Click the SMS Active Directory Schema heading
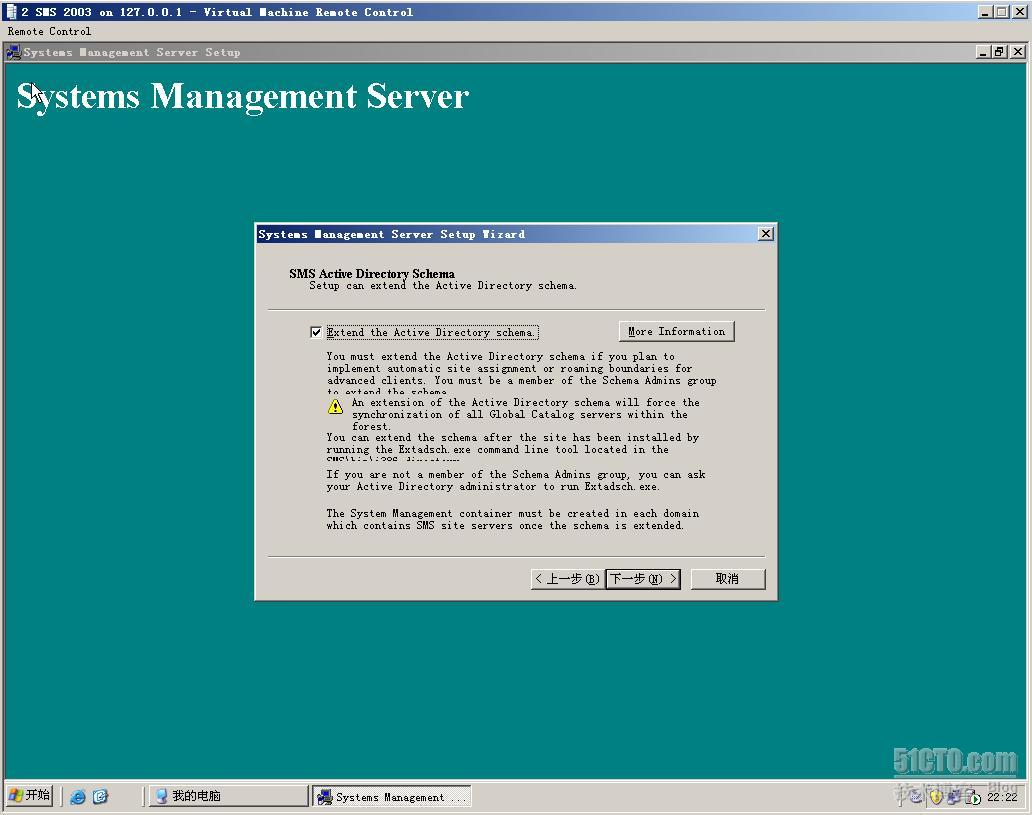Viewport: 1032px width, 815px height. 371,273
